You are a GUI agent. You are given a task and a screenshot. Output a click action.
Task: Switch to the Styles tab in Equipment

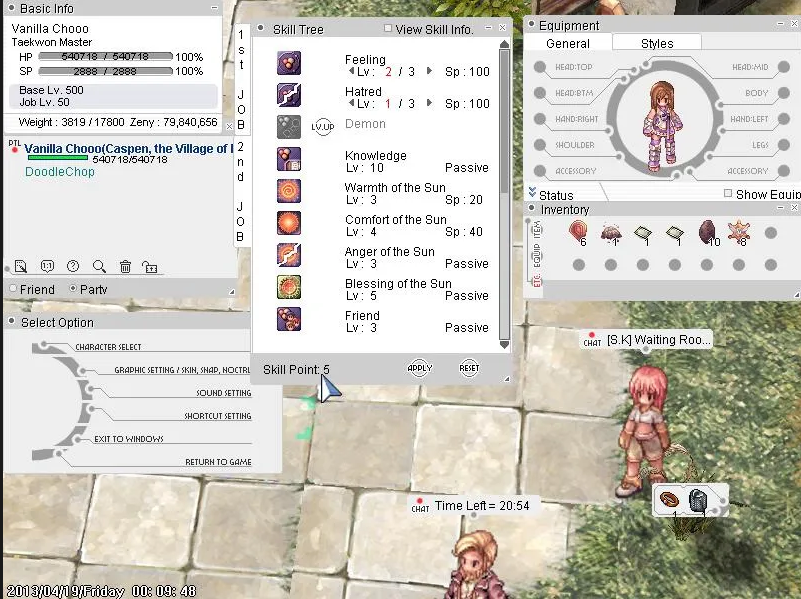(x=656, y=43)
